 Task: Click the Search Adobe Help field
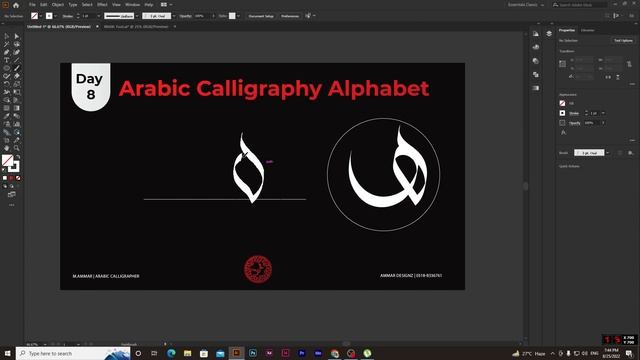[580, 5]
